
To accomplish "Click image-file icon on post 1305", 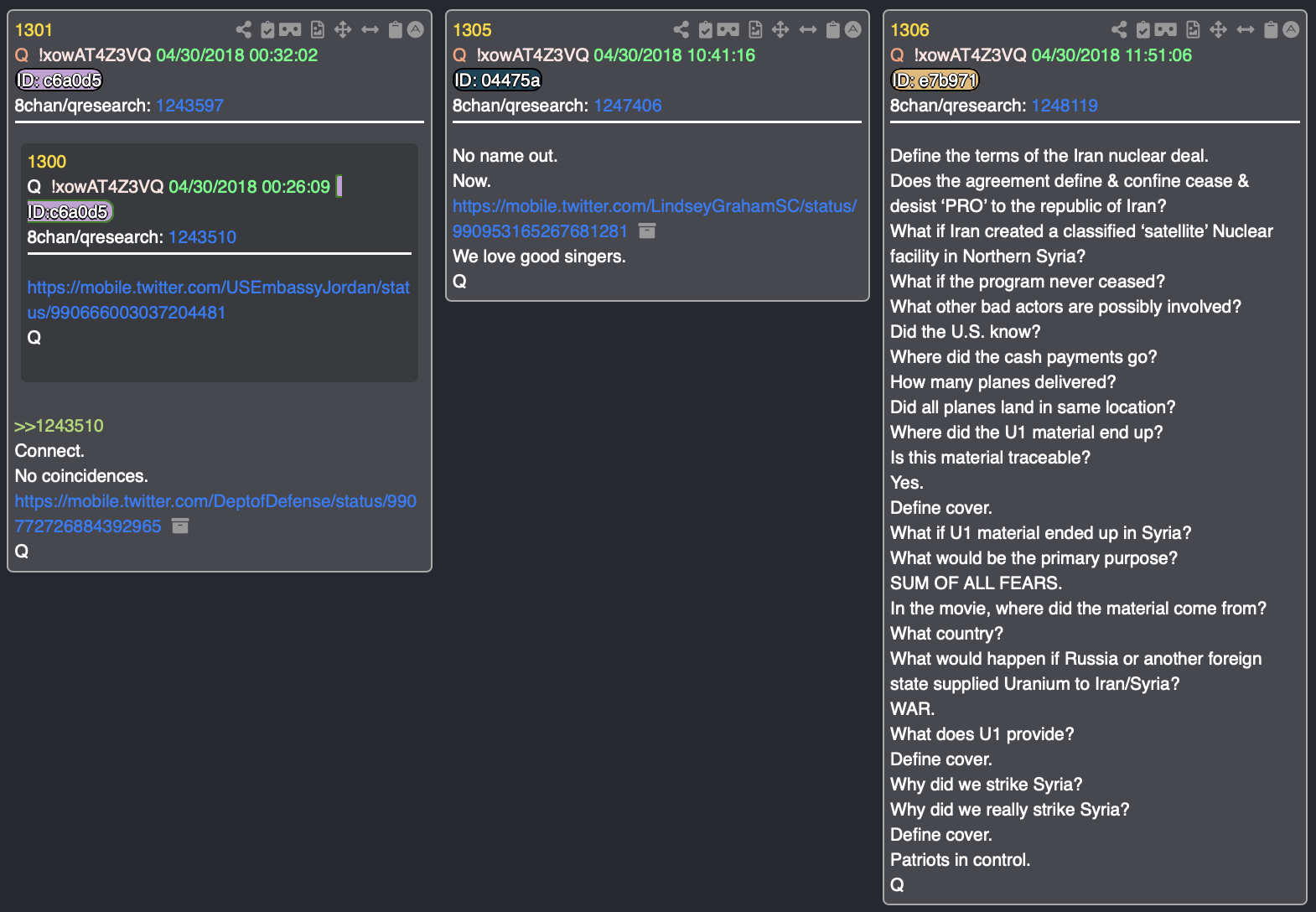I will tap(755, 30).
